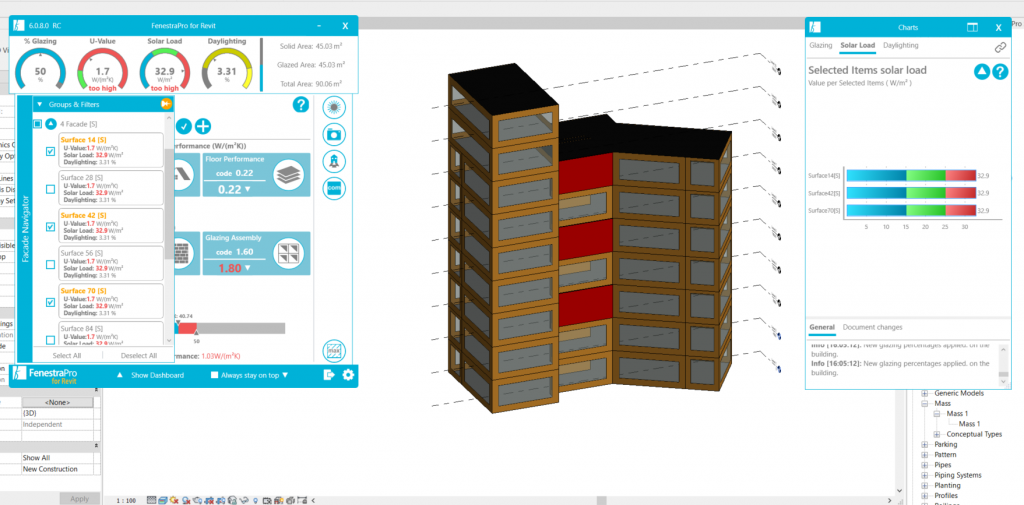
Task: Click the Floor Performance layers icon
Action: (289, 173)
